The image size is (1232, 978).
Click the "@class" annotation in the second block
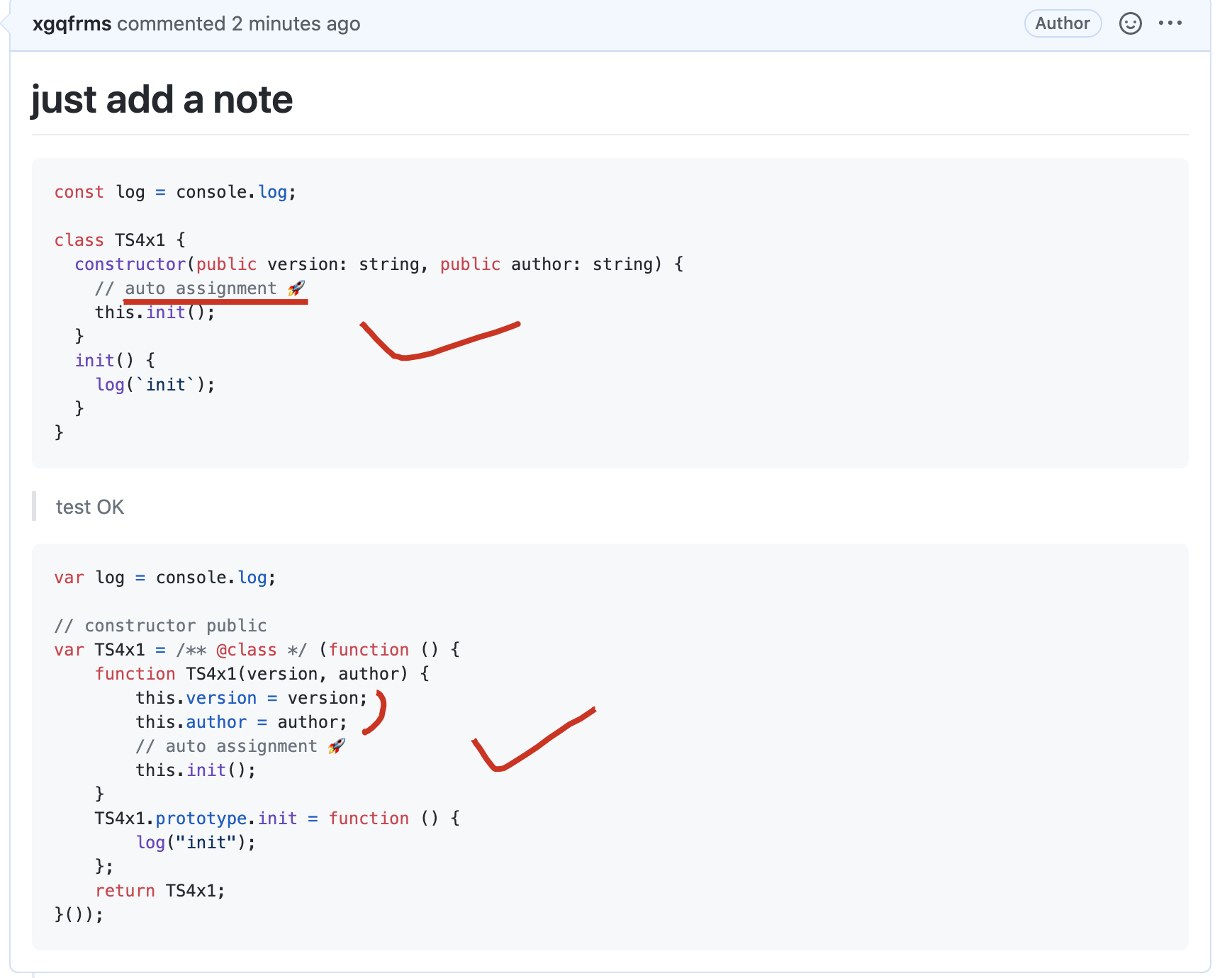tap(246, 650)
